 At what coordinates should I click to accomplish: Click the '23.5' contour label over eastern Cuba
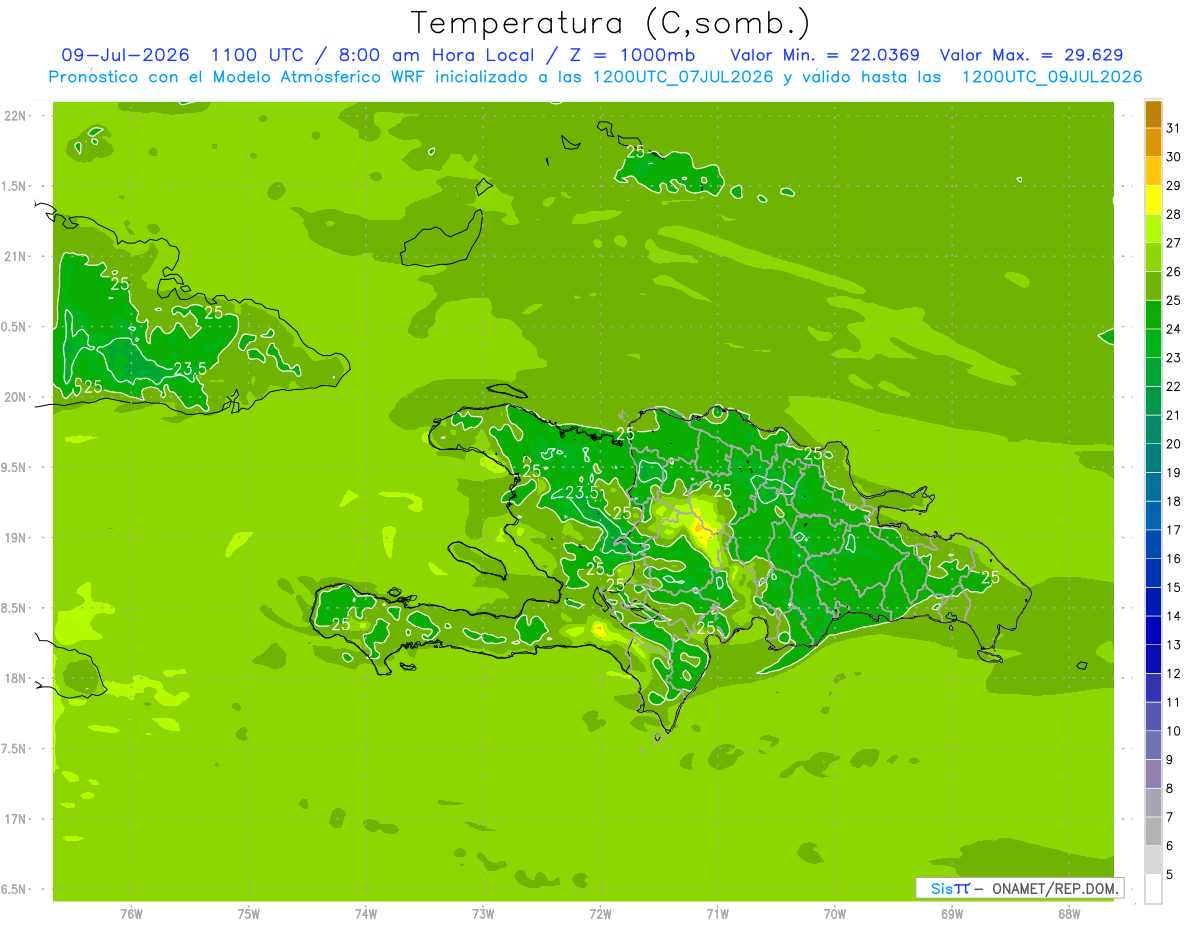[190, 369]
